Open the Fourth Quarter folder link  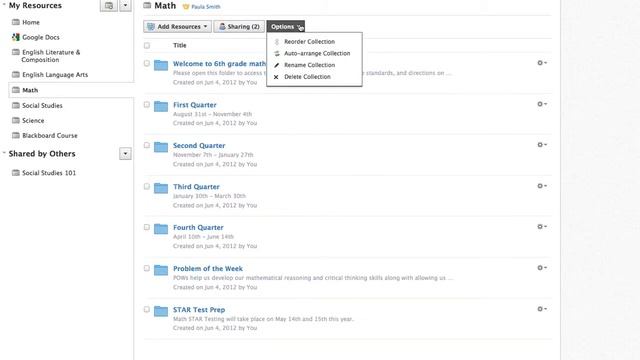coord(198,227)
